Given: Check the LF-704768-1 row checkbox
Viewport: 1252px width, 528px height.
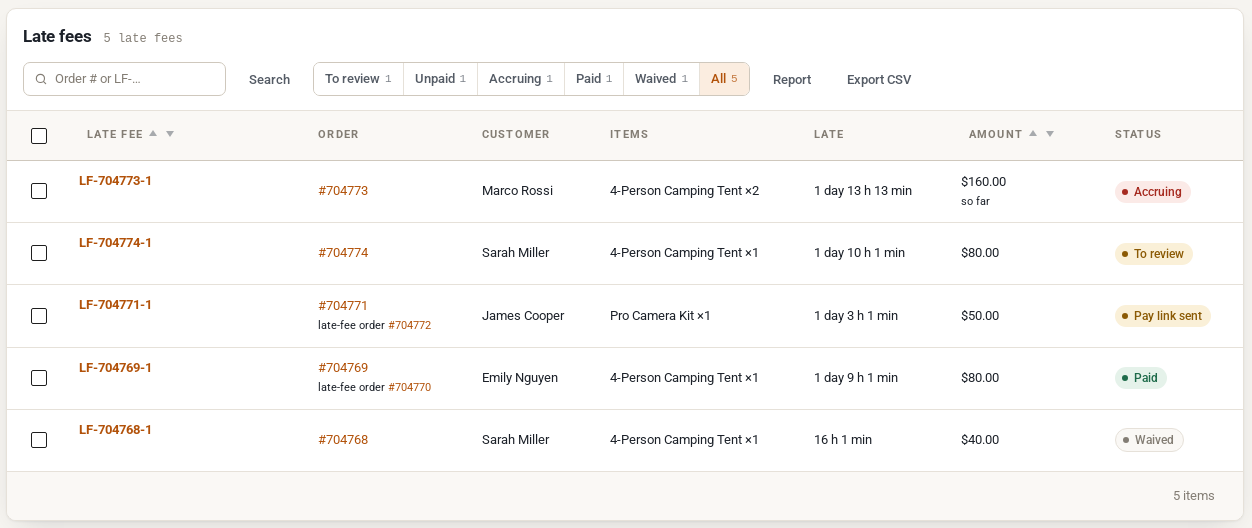Looking at the screenshot, I should pyautogui.click(x=39, y=440).
